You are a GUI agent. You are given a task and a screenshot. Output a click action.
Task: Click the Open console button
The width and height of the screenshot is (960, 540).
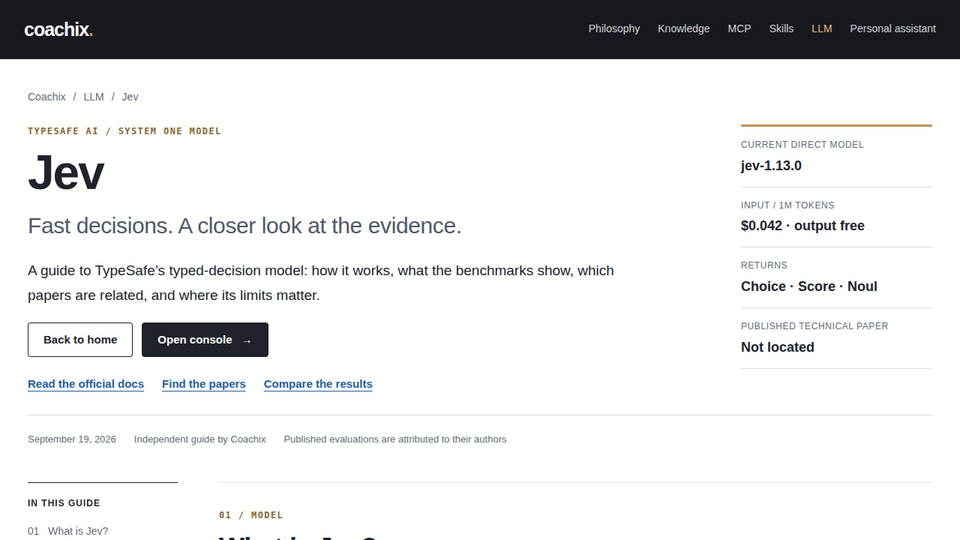pos(205,340)
